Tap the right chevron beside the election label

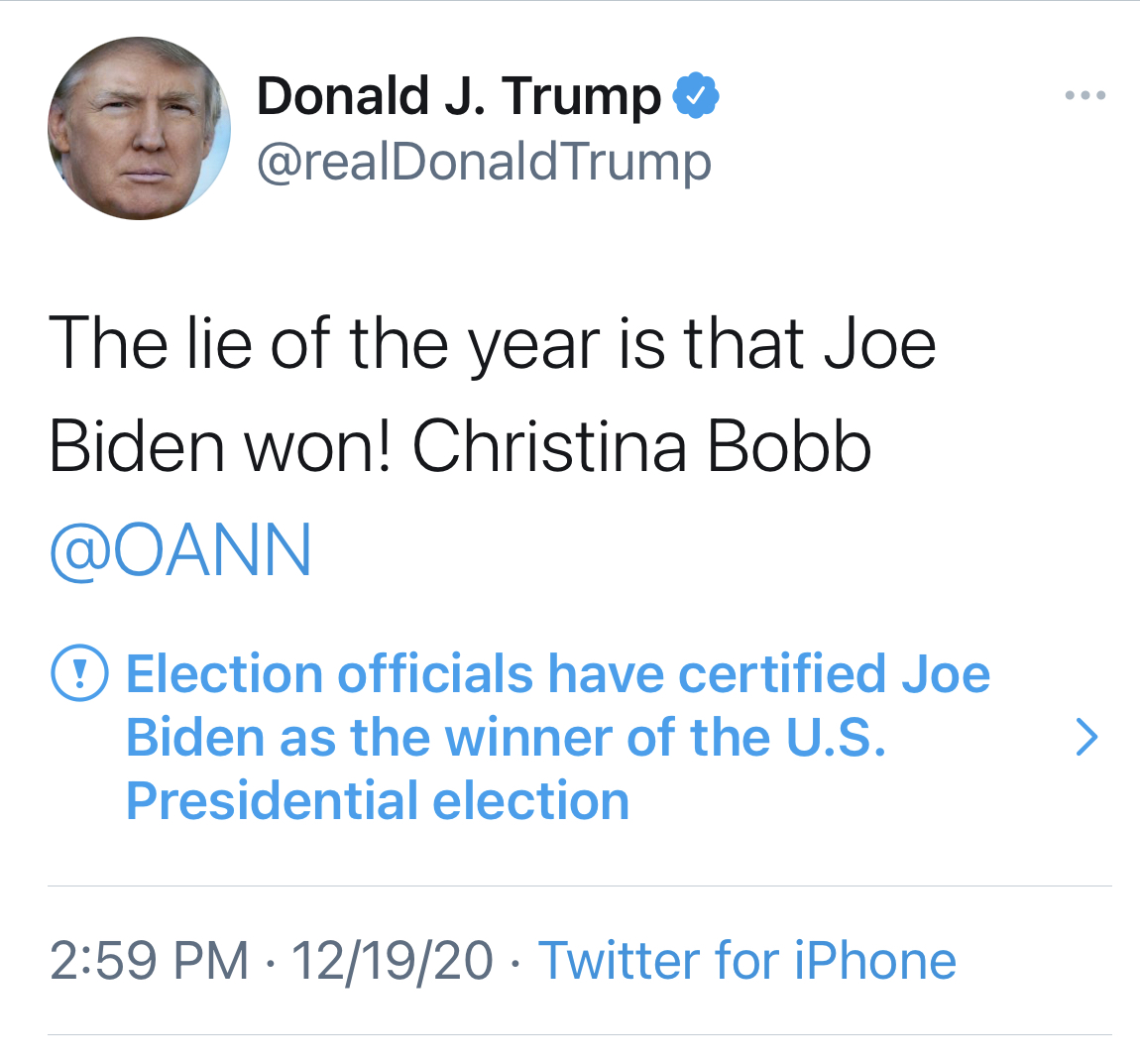coord(1086,738)
